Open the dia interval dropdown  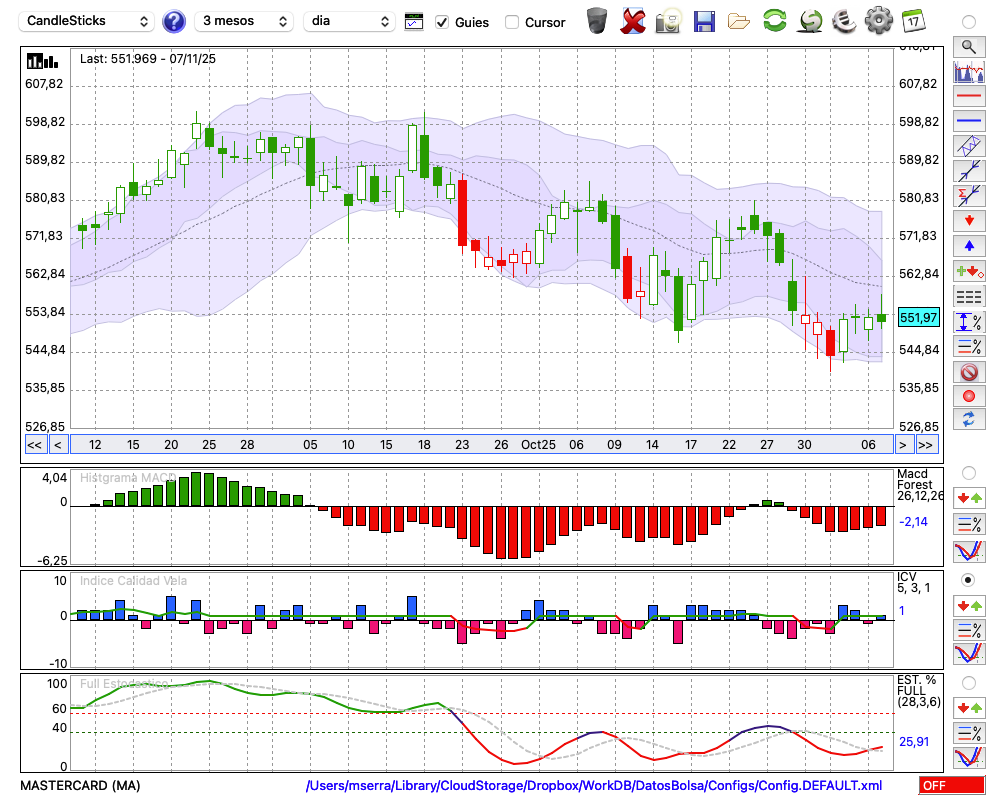coord(349,21)
